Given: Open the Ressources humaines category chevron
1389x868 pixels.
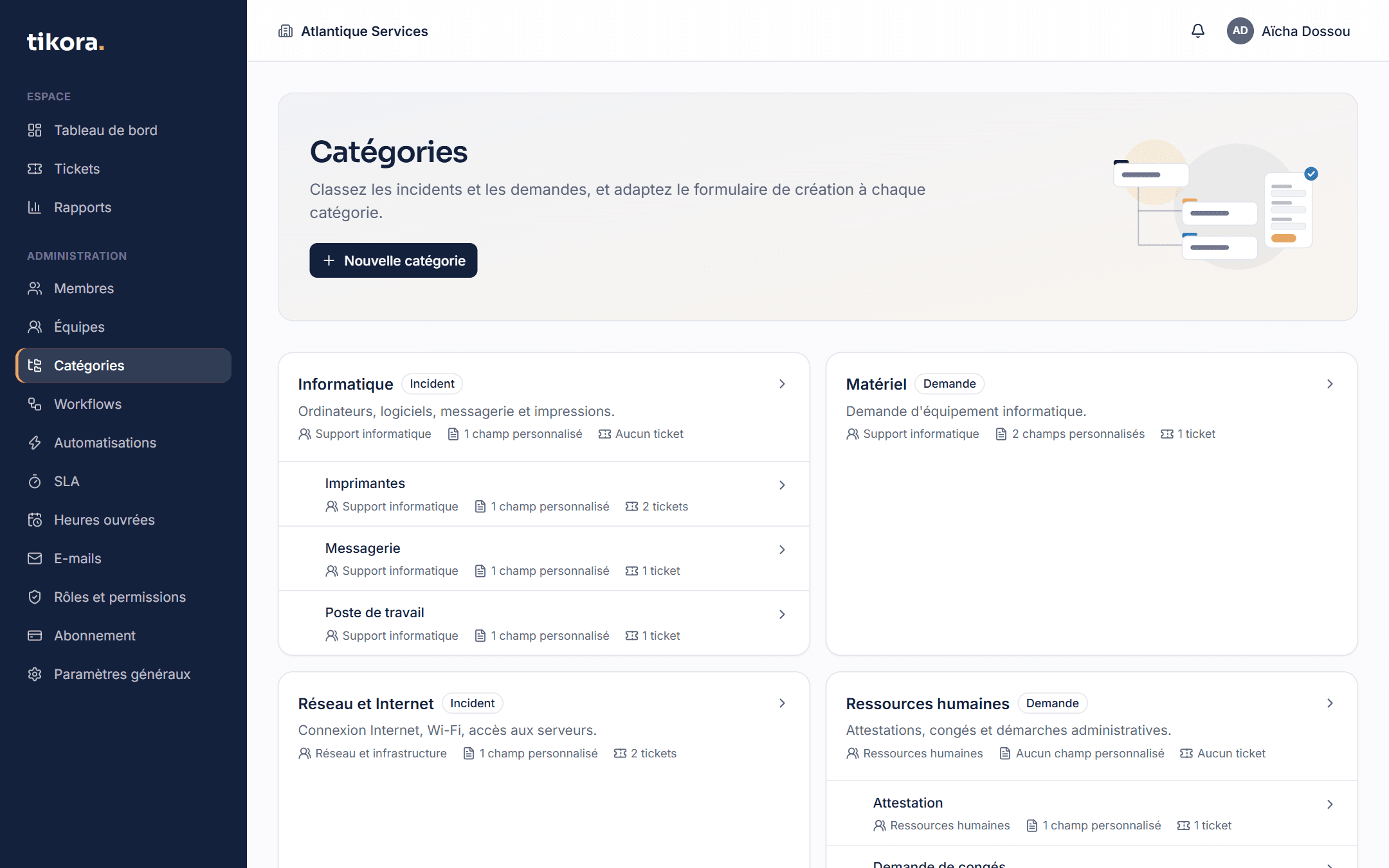Looking at the screenshot, I should 1330,703.
